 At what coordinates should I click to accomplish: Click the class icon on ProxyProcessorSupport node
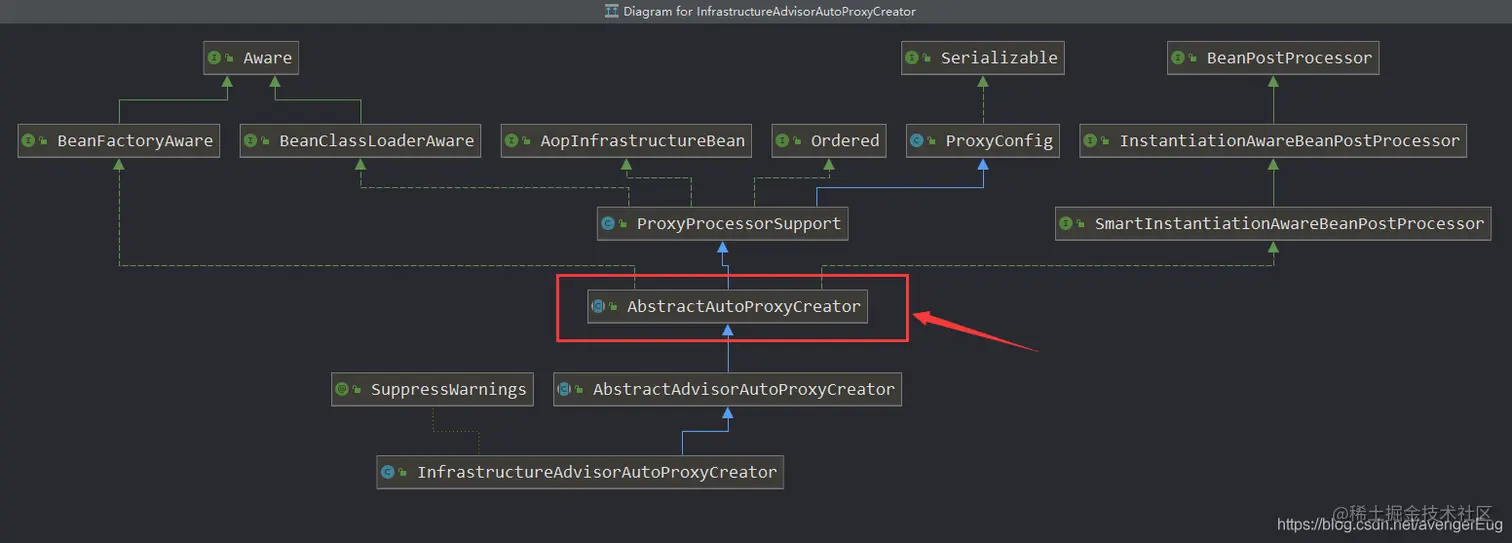click(608, 224)
